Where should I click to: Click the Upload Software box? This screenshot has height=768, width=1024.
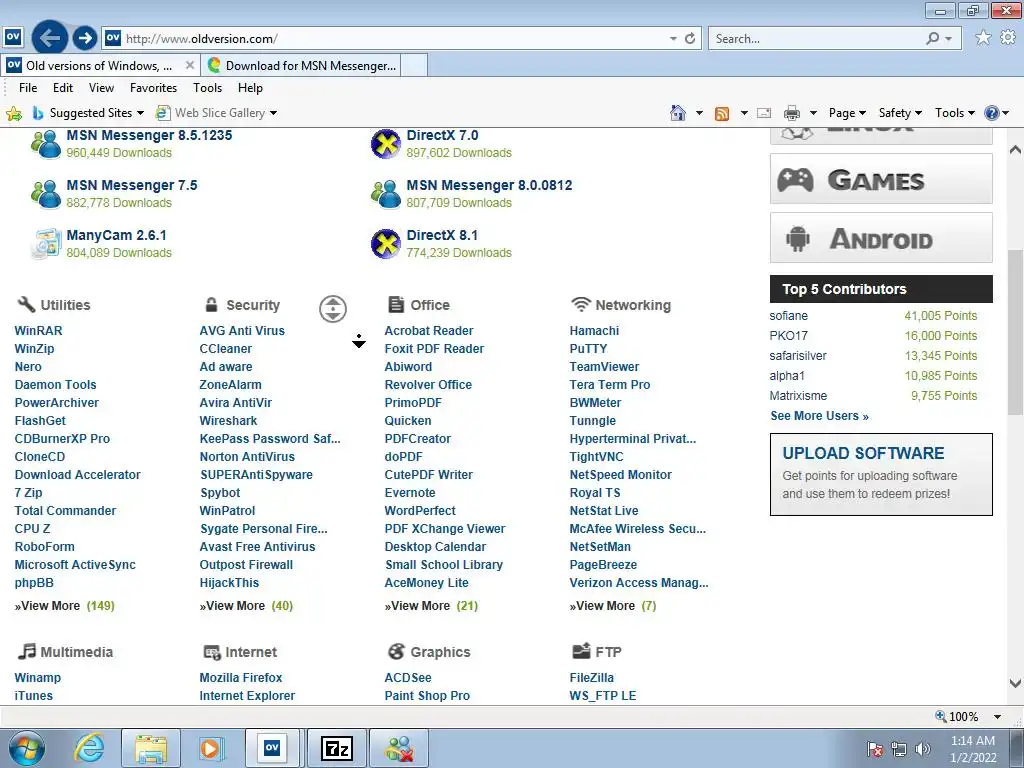(881, 475)
